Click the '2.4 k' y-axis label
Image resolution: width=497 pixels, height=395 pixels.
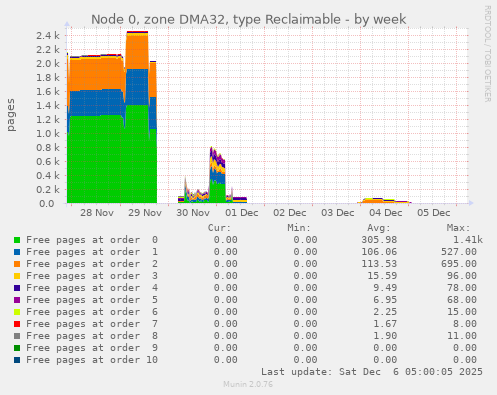click(48, 36)
